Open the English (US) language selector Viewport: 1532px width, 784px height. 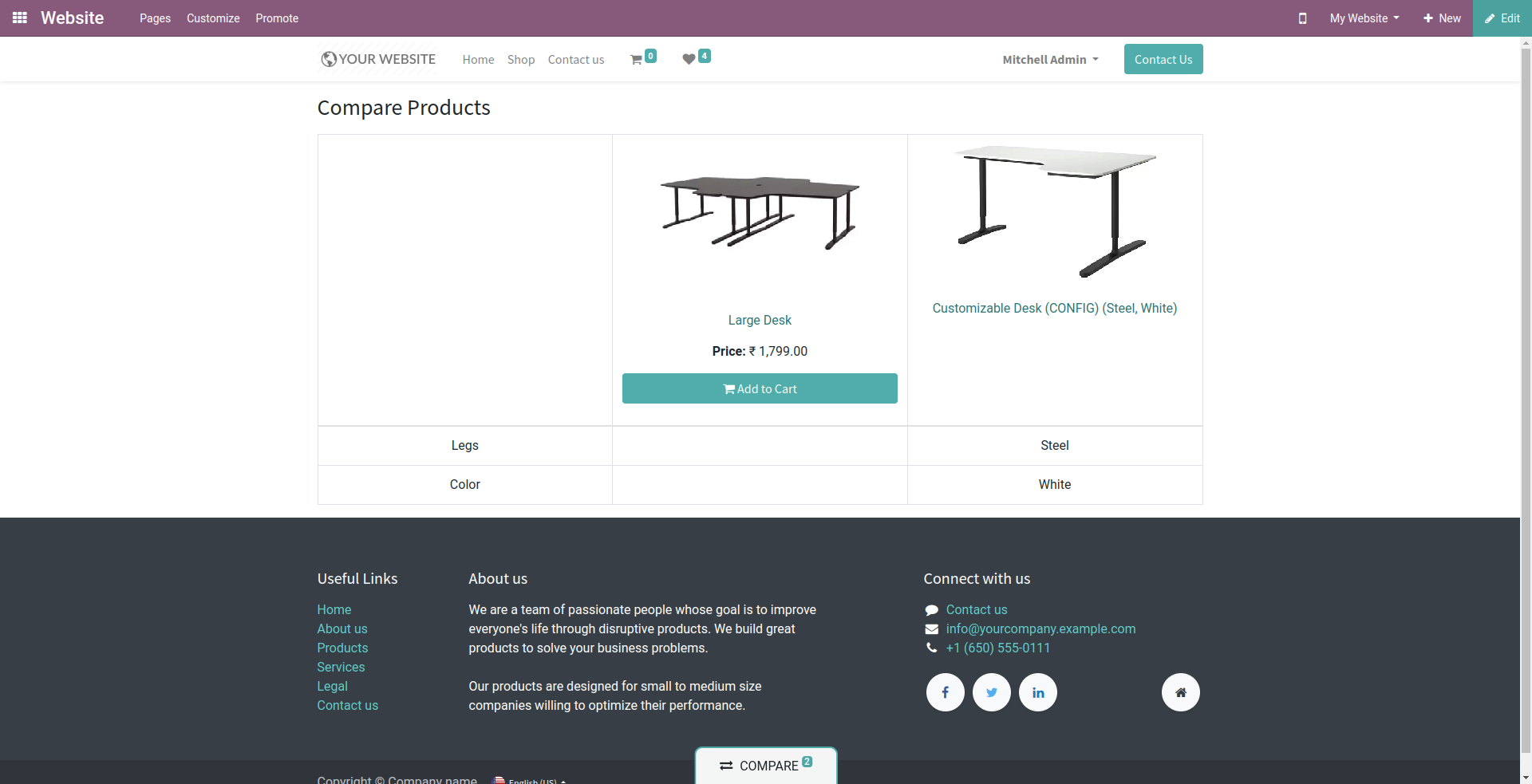click(530, 780)
